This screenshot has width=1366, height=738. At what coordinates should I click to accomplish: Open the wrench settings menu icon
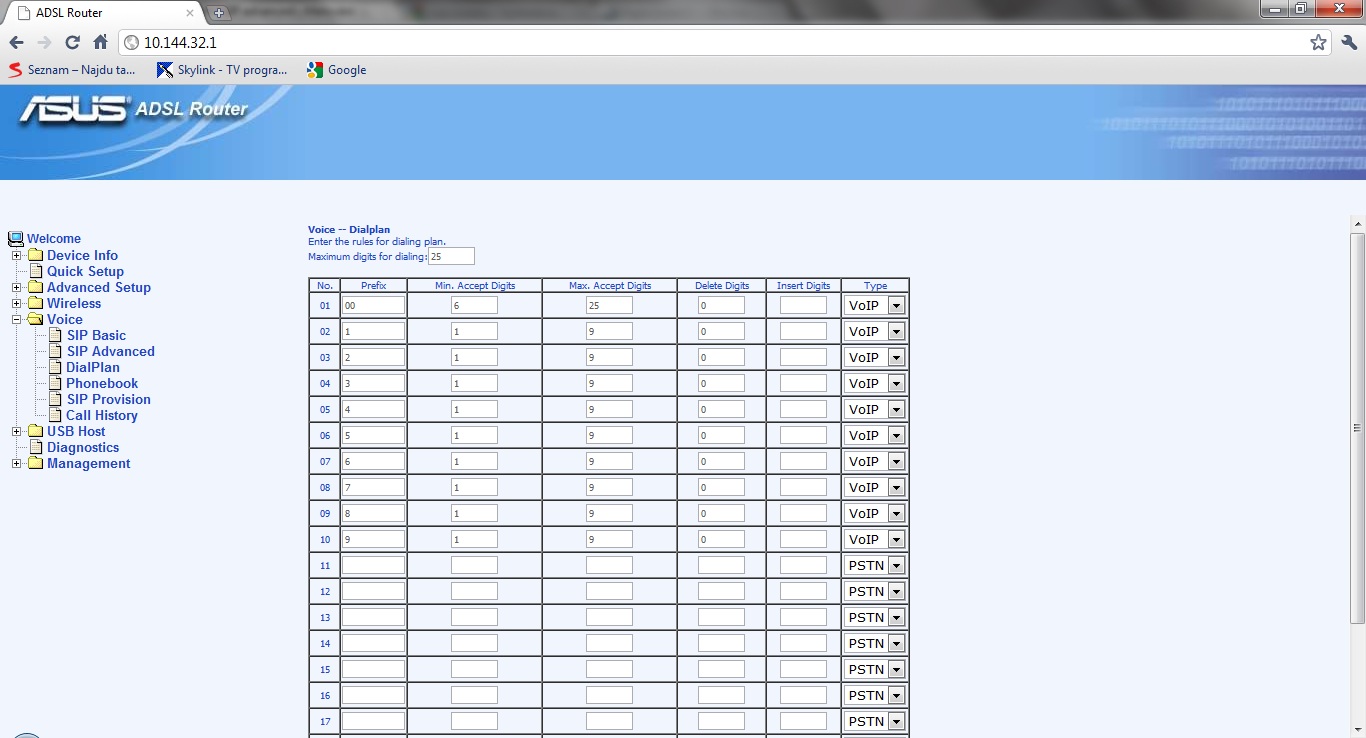(1349, 42)
